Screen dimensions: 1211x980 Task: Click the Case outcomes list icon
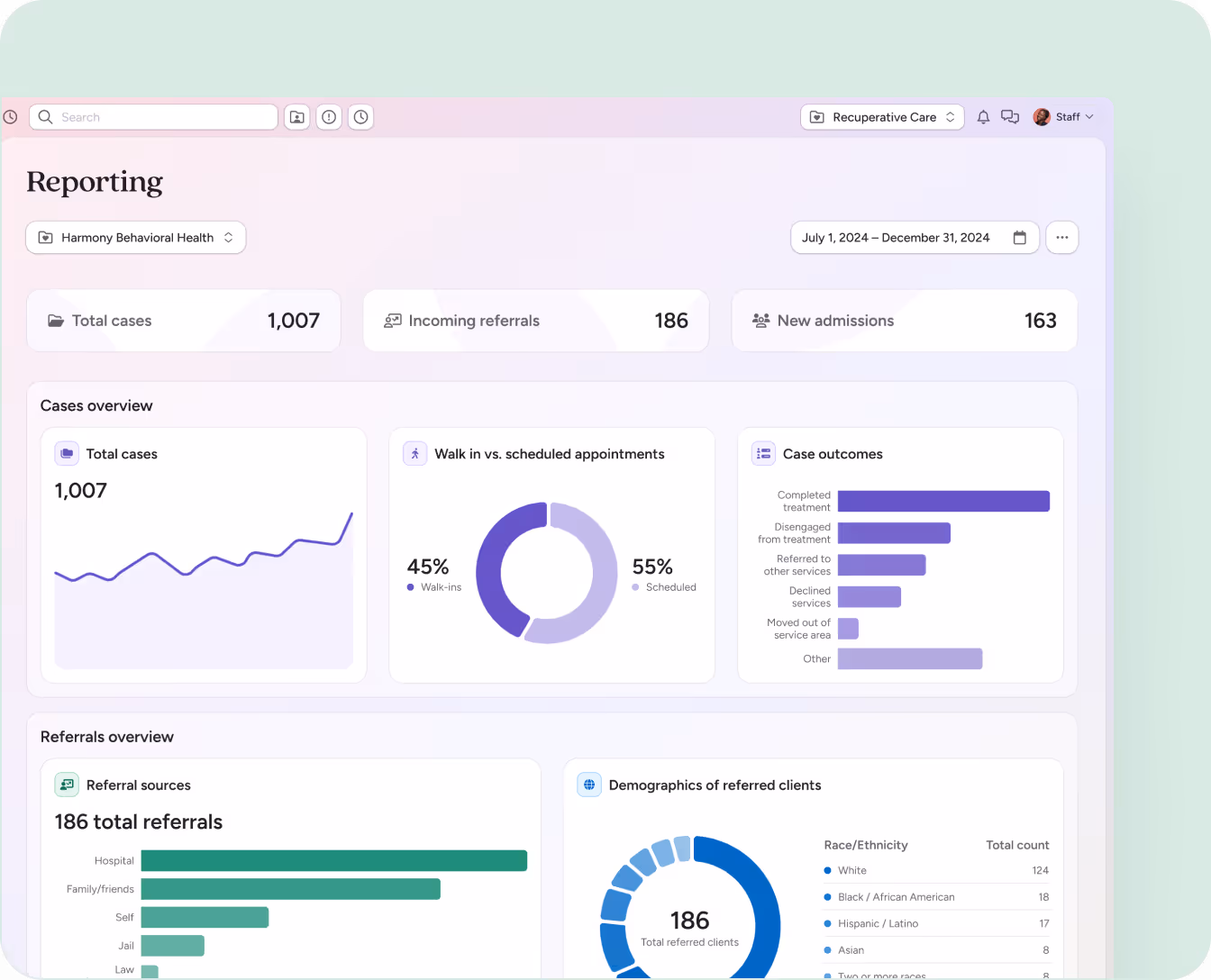click(x=763, y=453)
